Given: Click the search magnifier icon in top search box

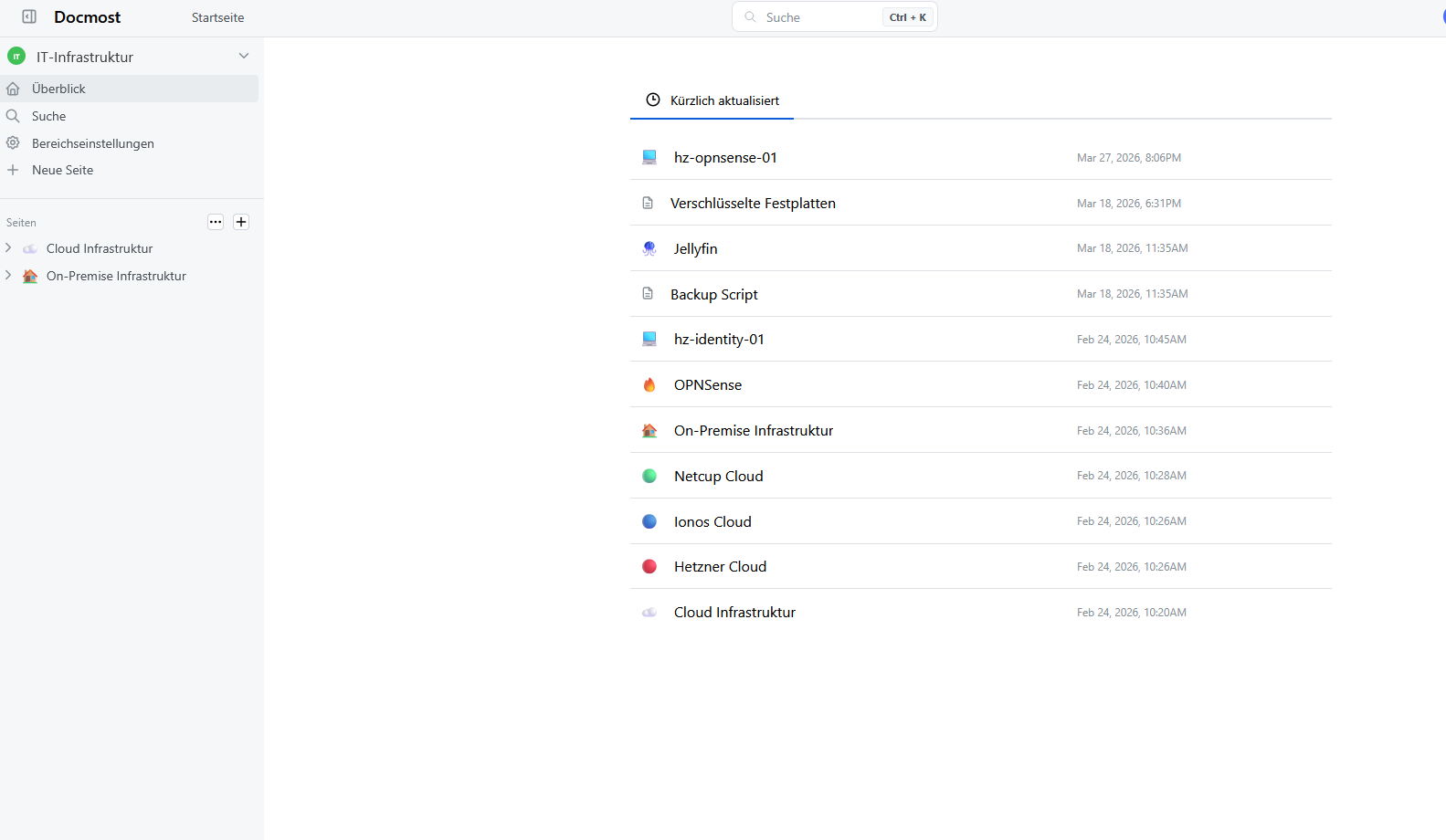Looking at the screenshot, I should [750, 17].
